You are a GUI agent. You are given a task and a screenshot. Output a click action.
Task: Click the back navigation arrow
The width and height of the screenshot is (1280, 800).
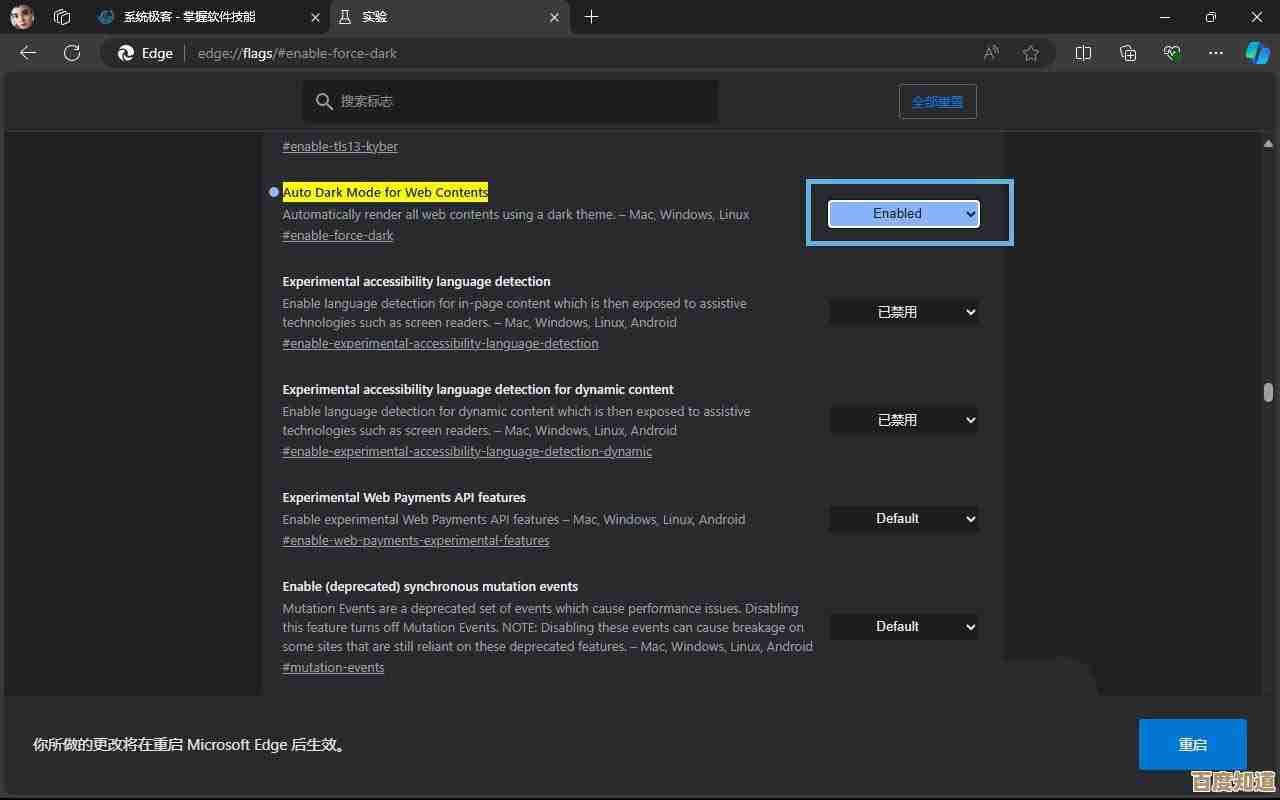click(x=27, y=53)
